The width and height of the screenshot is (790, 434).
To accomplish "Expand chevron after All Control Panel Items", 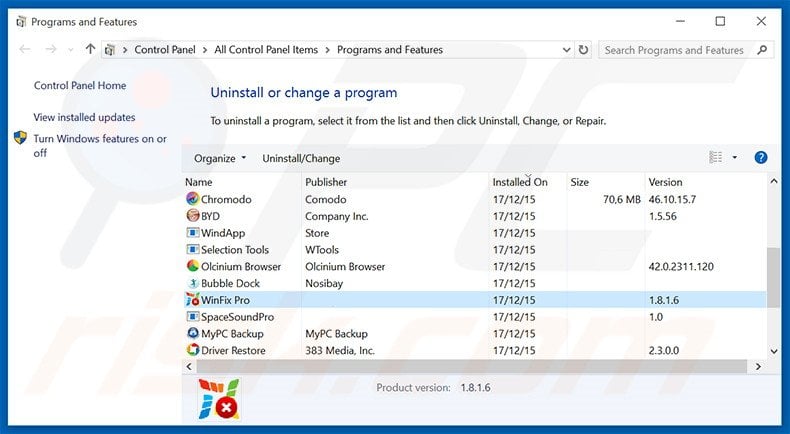I will coord(327,50).
